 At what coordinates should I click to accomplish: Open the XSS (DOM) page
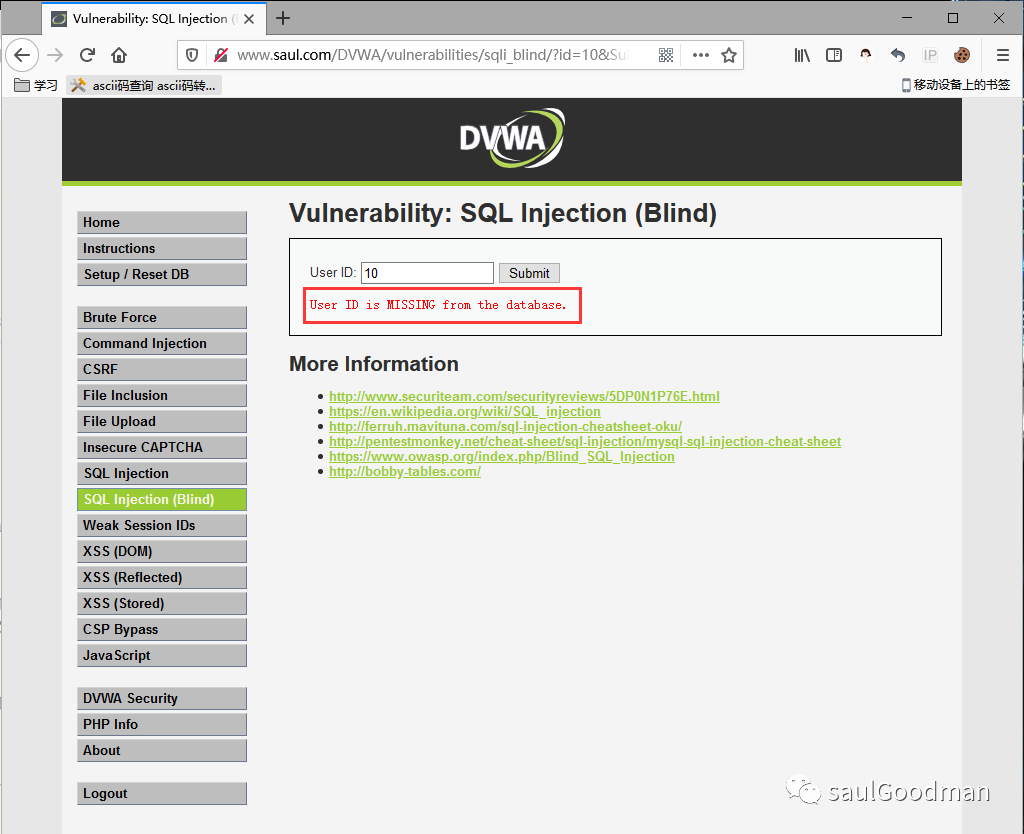click(x=162, y=551)
